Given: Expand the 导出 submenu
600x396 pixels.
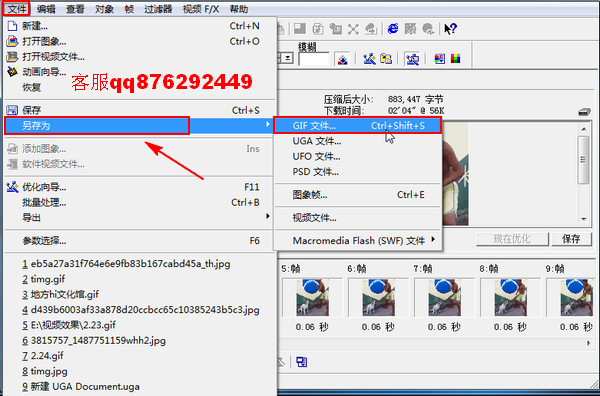Looking at the screenshot, I should [x=139, y=218].
